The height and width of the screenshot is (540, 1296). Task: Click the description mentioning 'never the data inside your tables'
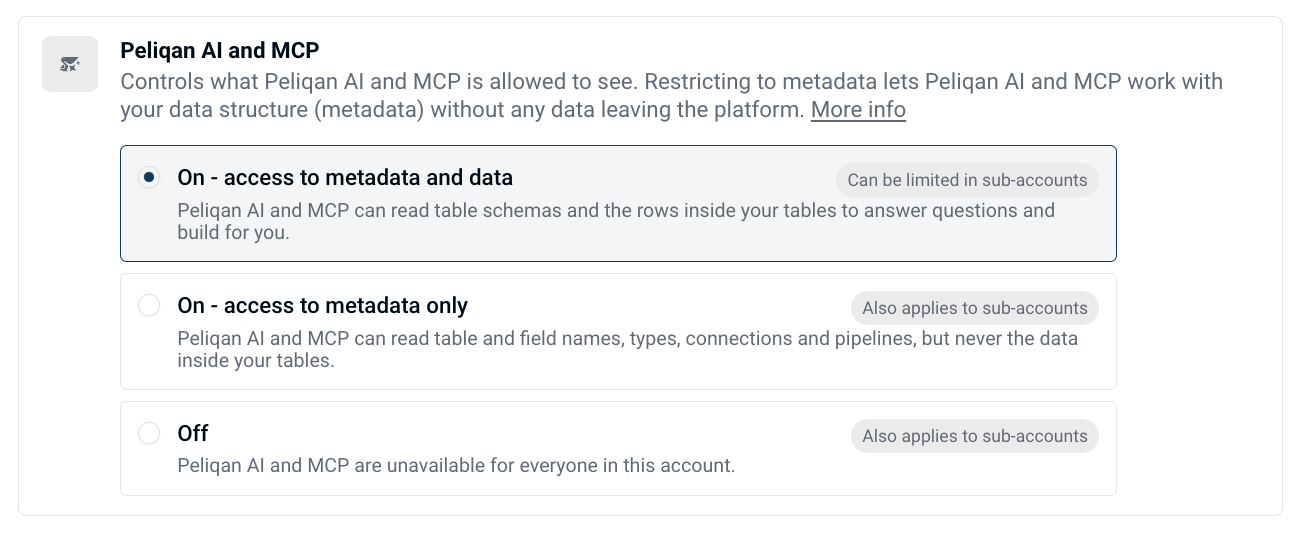tap(628, 349)
